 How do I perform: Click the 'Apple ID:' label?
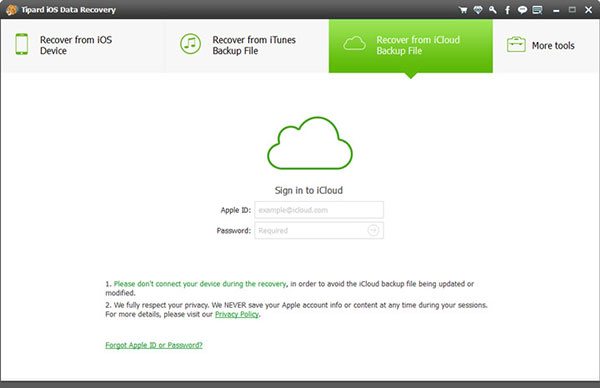236,210
